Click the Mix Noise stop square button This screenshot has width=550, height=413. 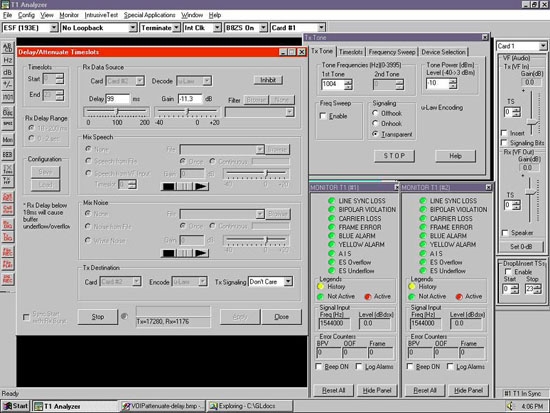[168, 253]
